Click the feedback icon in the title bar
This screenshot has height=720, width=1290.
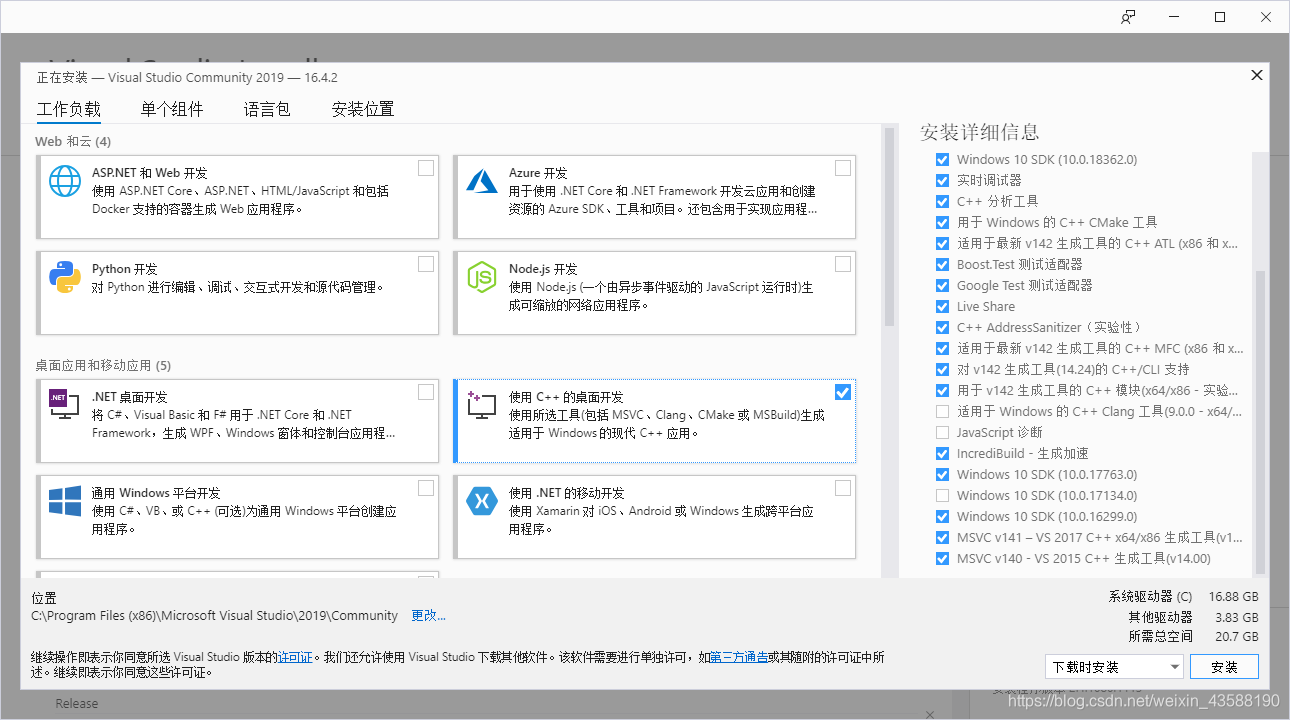(x=1128, y=17)
